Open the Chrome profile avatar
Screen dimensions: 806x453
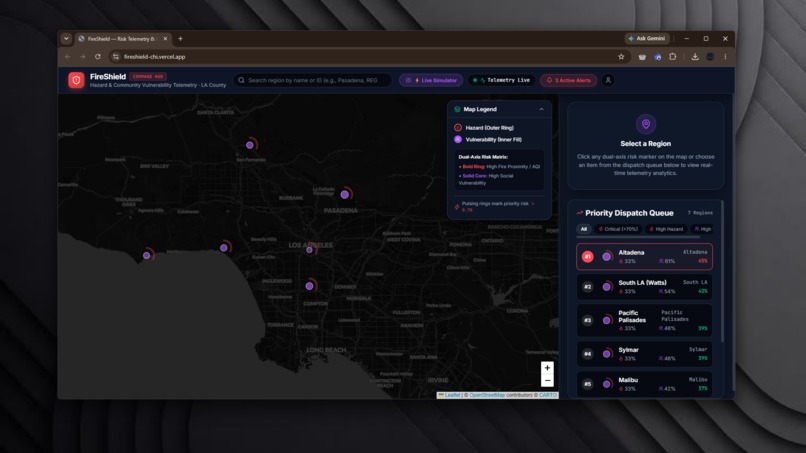tap(710, 57)
